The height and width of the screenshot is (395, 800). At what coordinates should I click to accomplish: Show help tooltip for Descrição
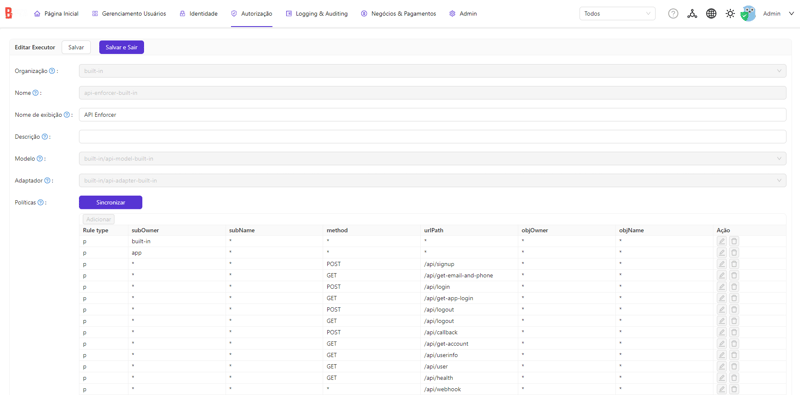tap(44, 137)
